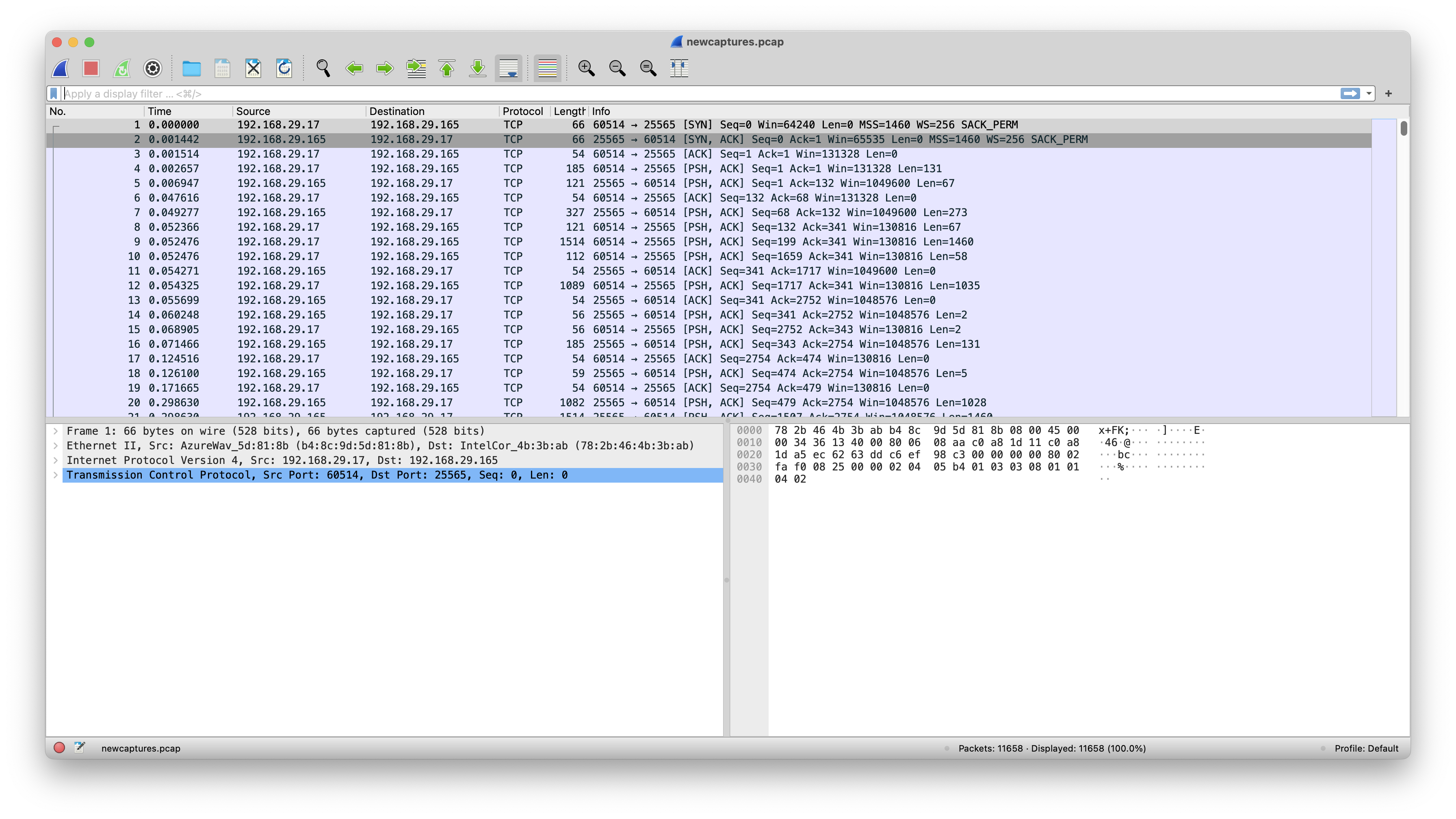The image size is (1456, 819).
Task: Expand Frame 1 details row
Action: pos(55,431)
